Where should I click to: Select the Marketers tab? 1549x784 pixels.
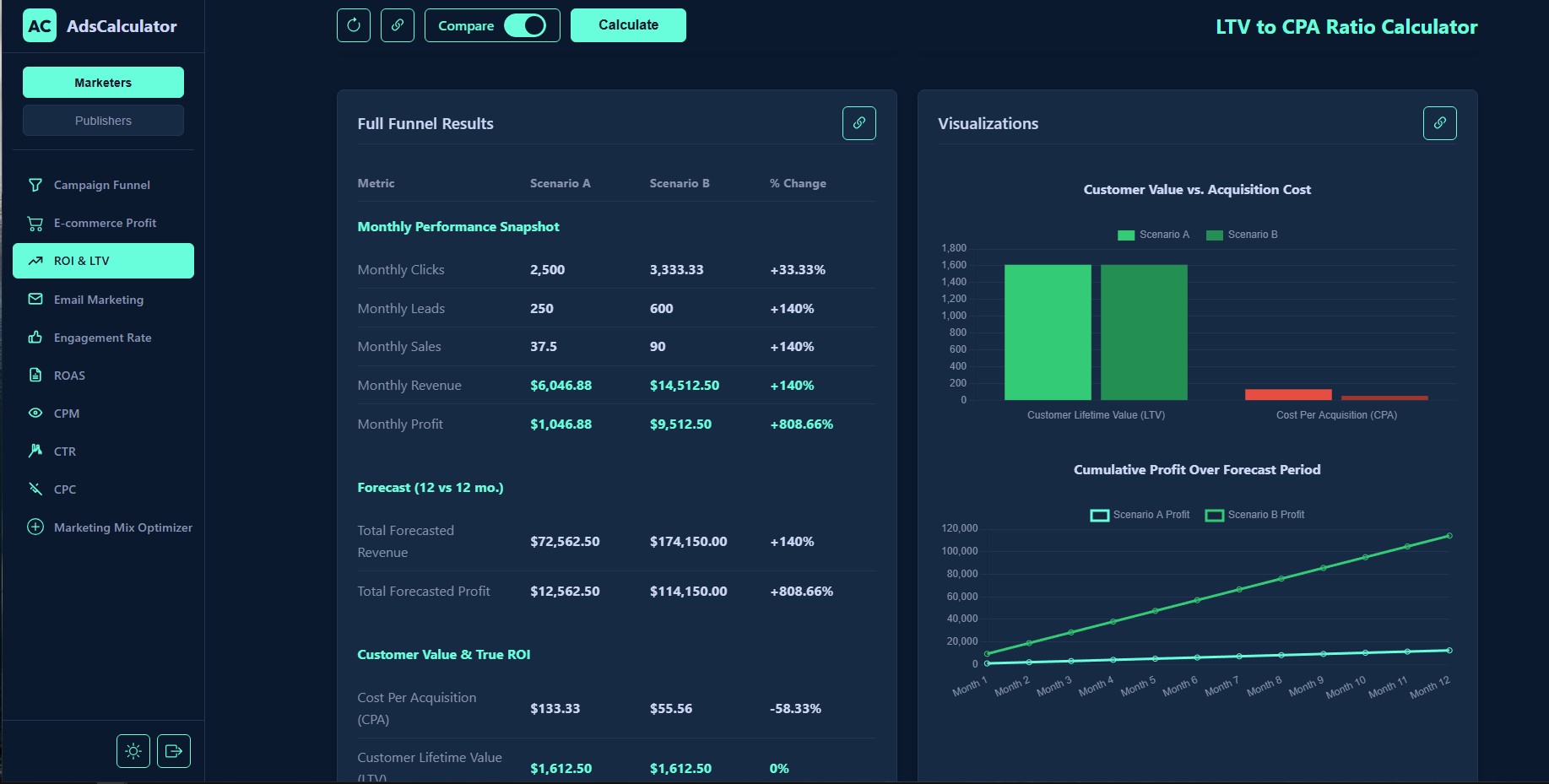pyautogui.click(x=103, y=82)
